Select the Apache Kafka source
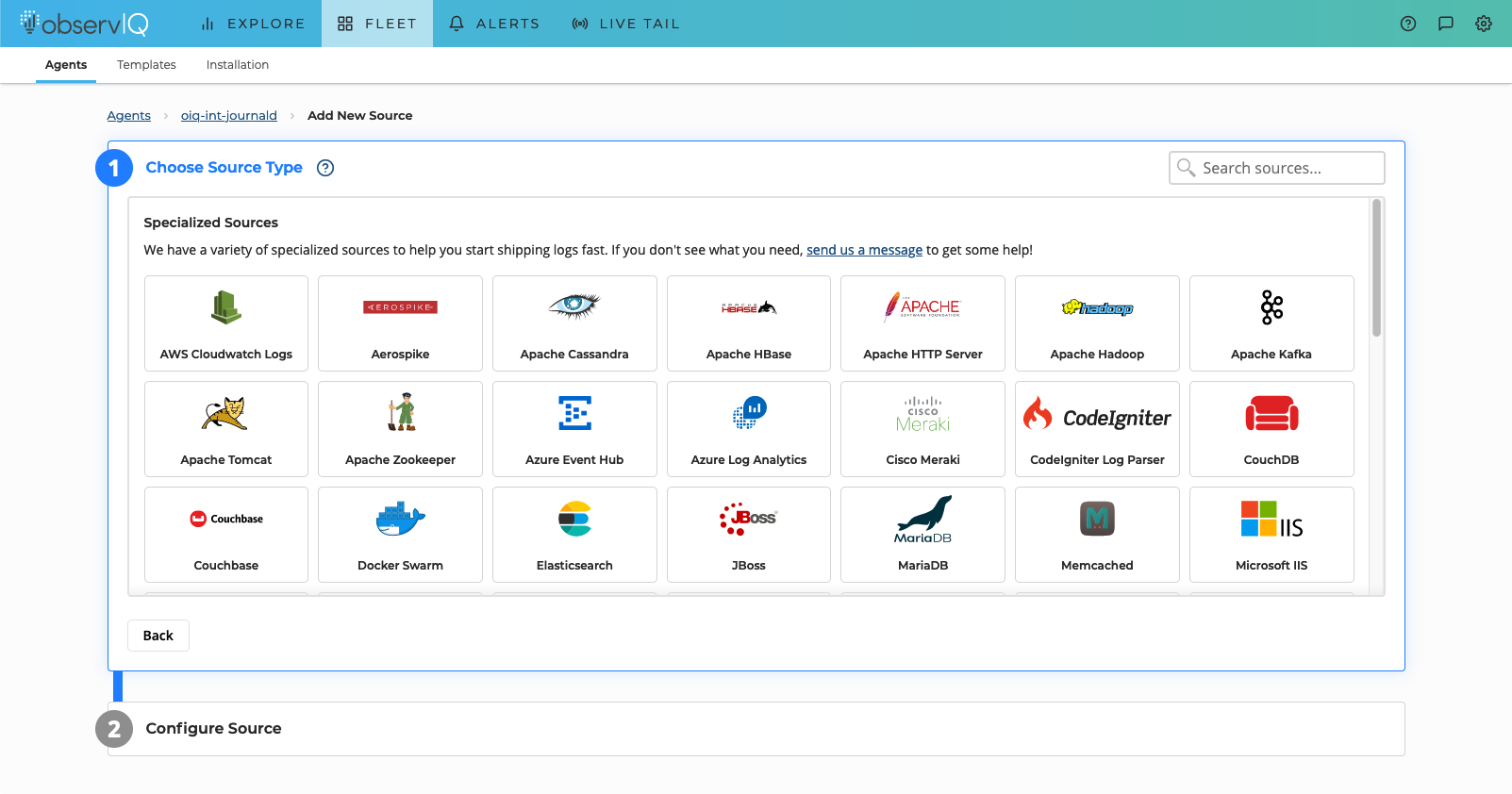1512x794 pixels. [x=1271, y=323]
